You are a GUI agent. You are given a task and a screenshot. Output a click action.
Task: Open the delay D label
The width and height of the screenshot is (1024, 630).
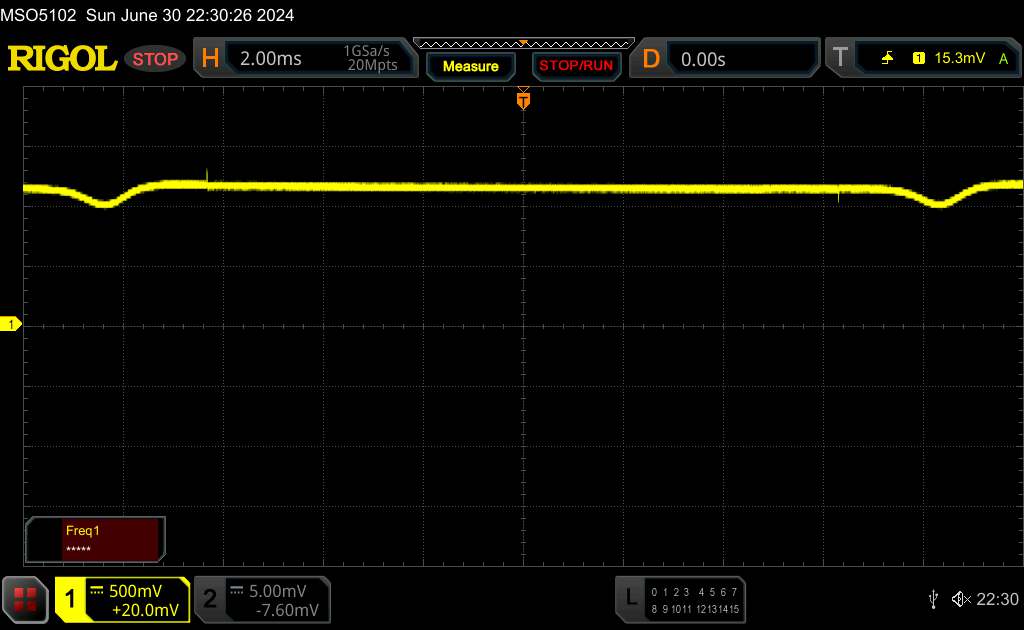pyautogui.click(x=650, y=59)
